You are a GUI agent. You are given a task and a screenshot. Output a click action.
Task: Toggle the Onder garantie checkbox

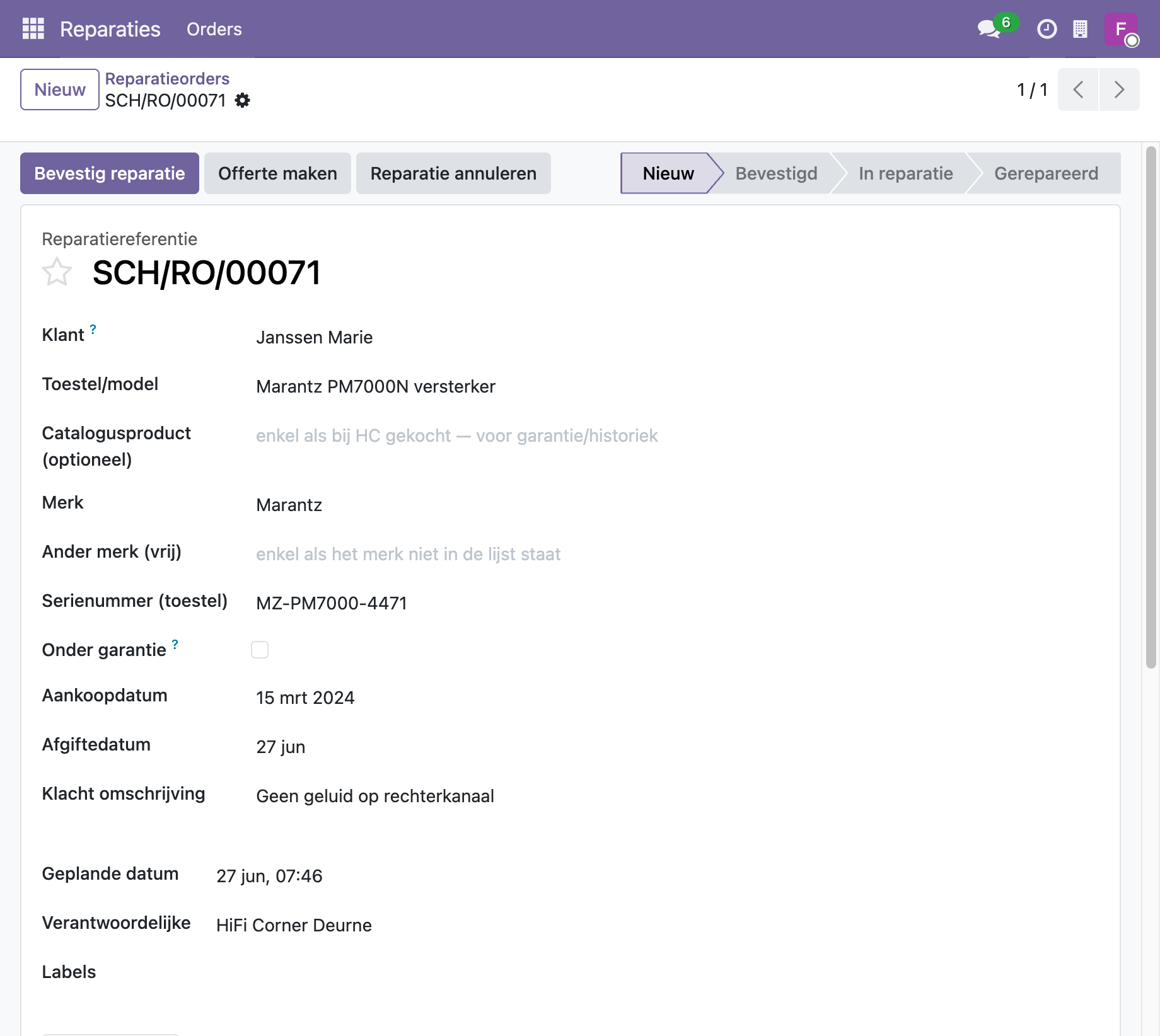pos(260,650)
